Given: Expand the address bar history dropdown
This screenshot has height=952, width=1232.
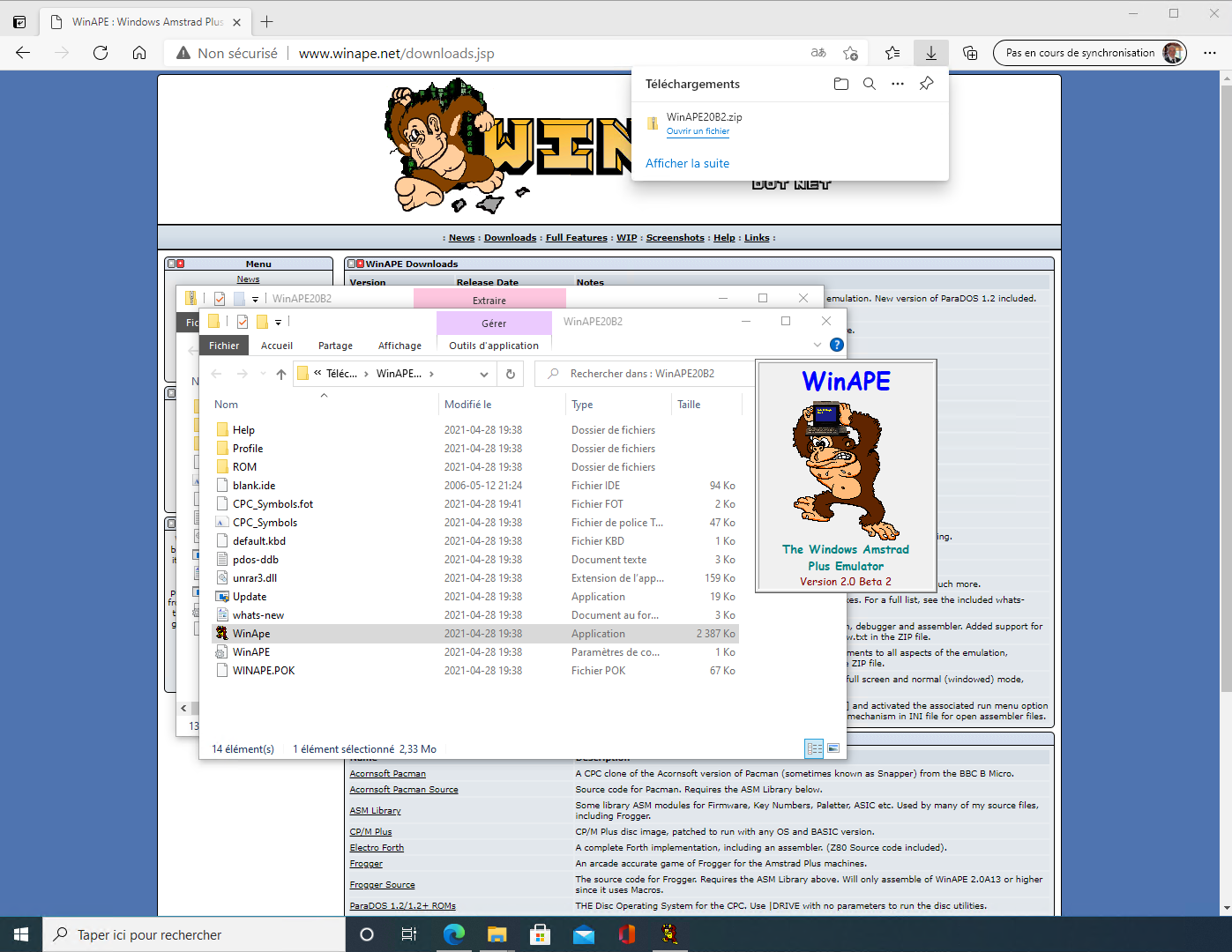Looking at the screenshot, I should [483, 374].
